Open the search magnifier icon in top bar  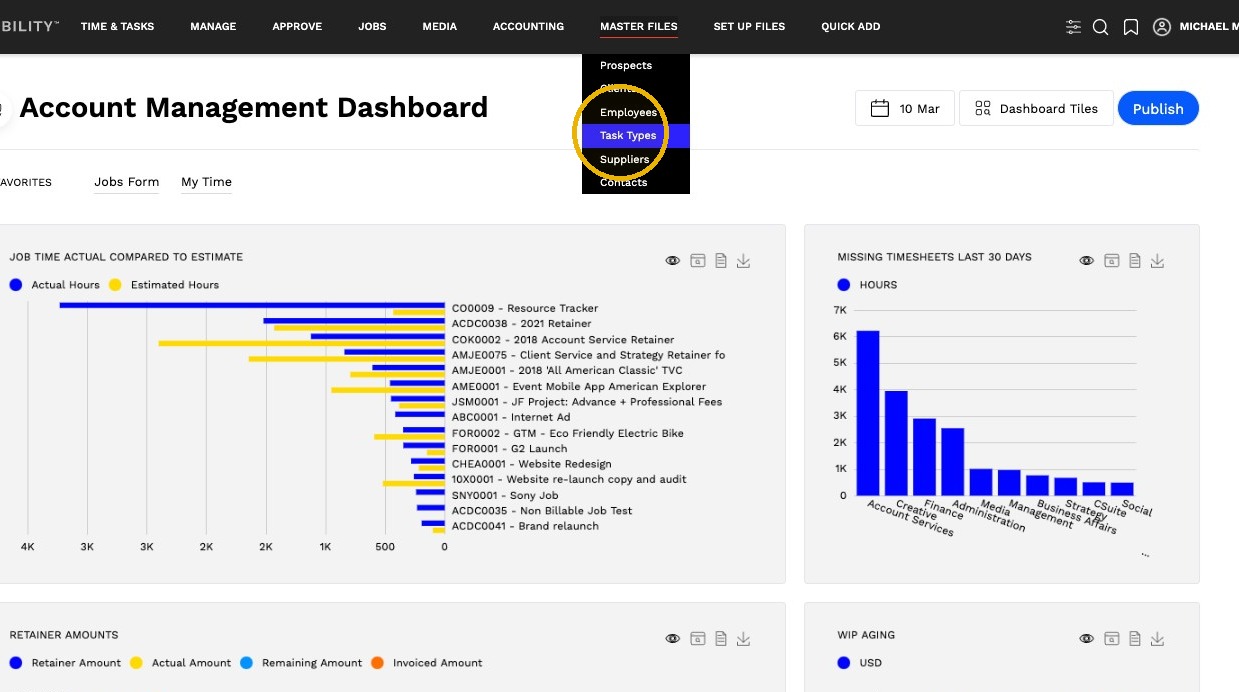pos(1100,27)
